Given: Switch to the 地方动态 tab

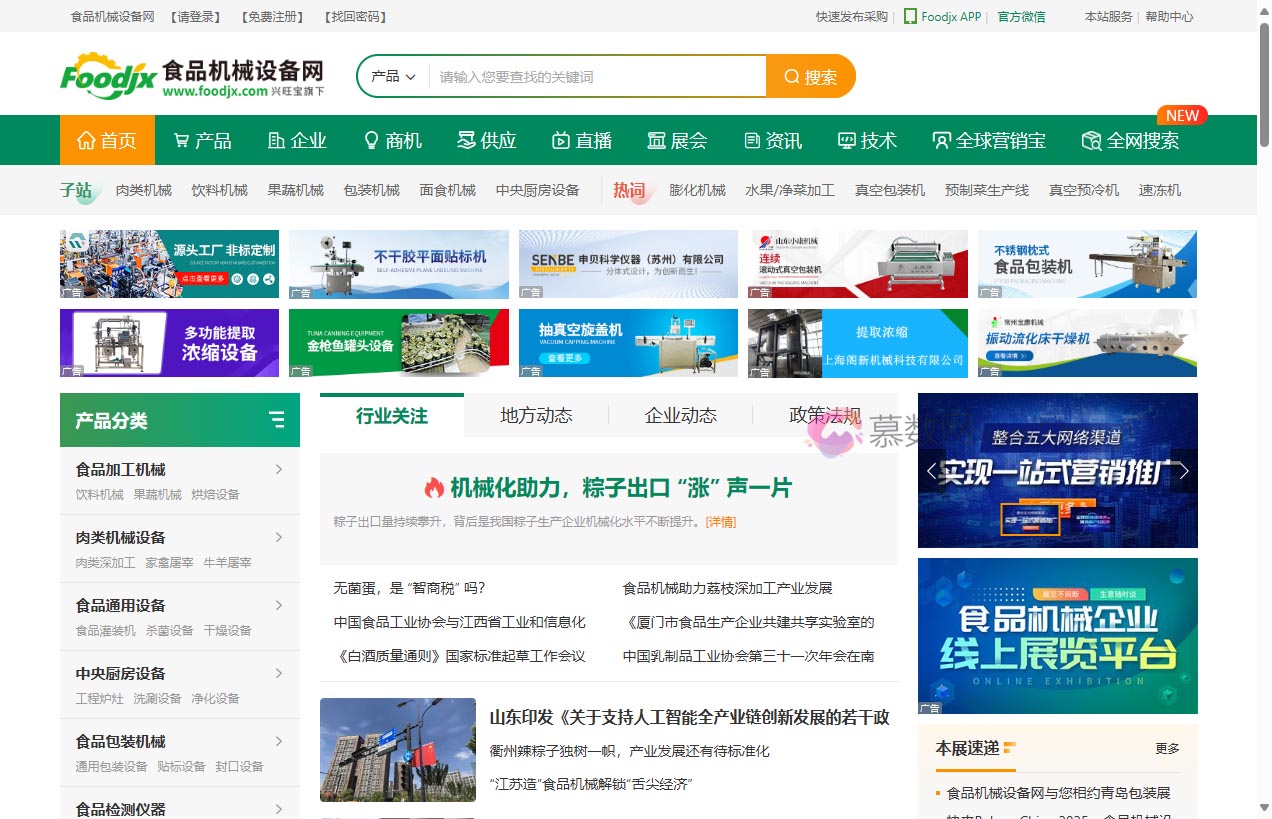Looking at the screenshot, I should (536, 416).
